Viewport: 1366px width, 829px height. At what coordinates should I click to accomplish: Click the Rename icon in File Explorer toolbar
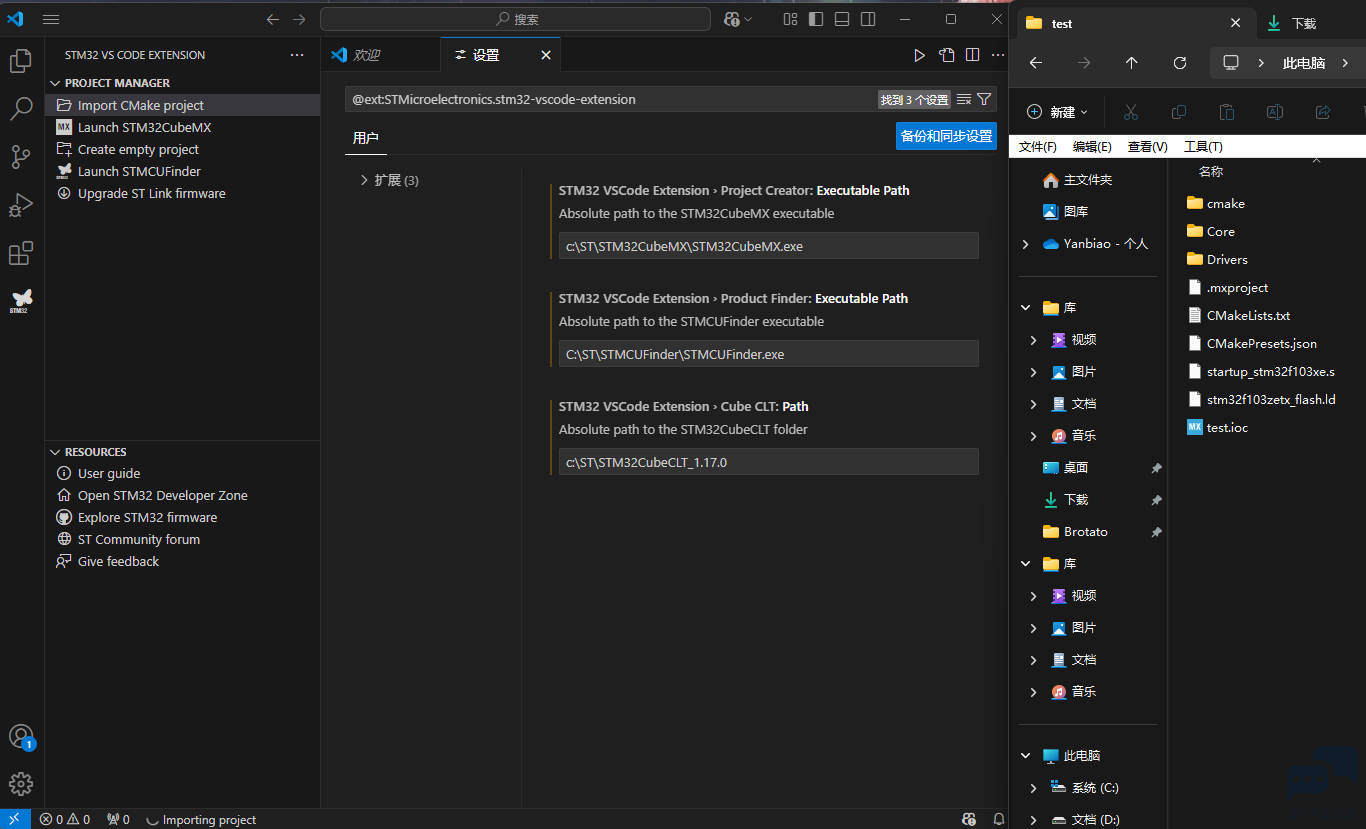[1275, 112]
